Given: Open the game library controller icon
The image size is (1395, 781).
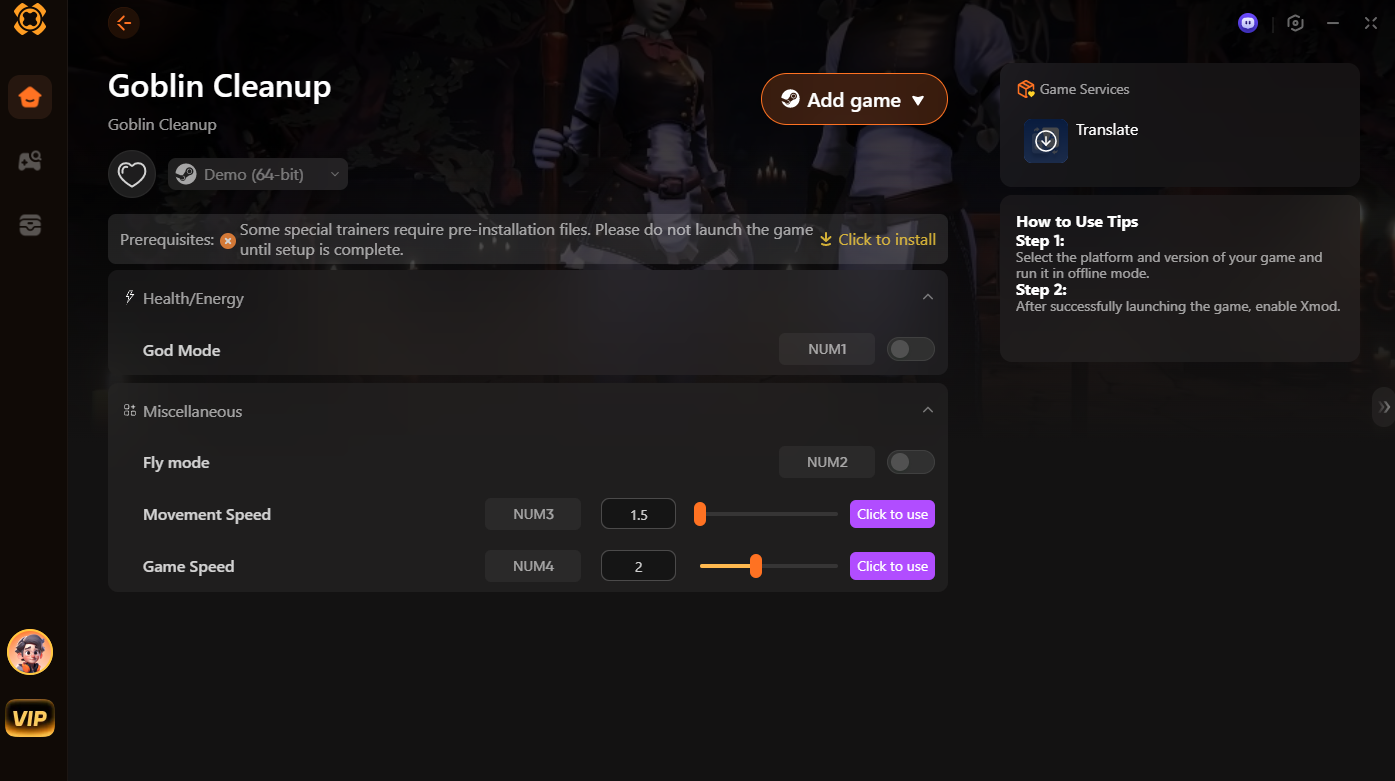Looking at the screenshot, I should pos(30,161).
